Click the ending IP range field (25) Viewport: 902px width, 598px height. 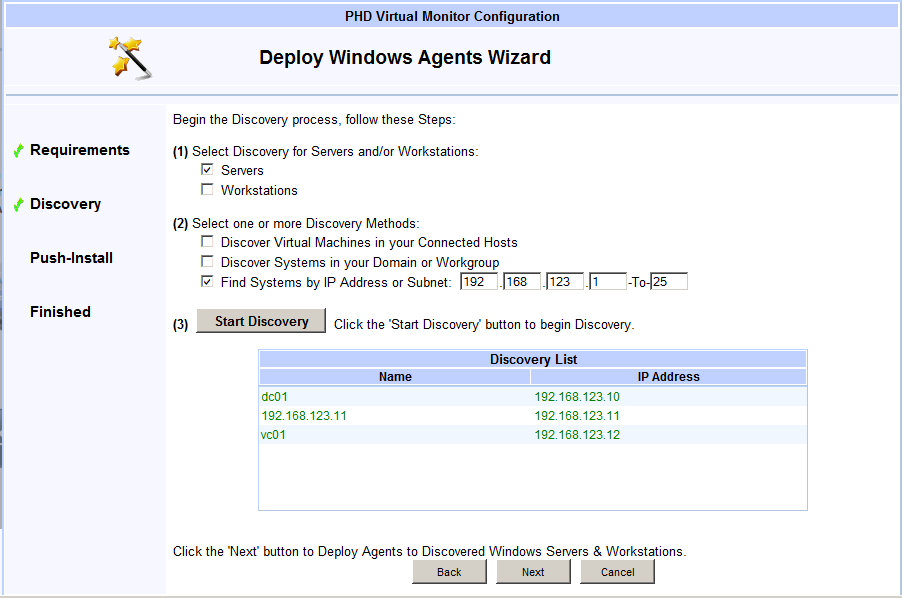pos(668,282)
